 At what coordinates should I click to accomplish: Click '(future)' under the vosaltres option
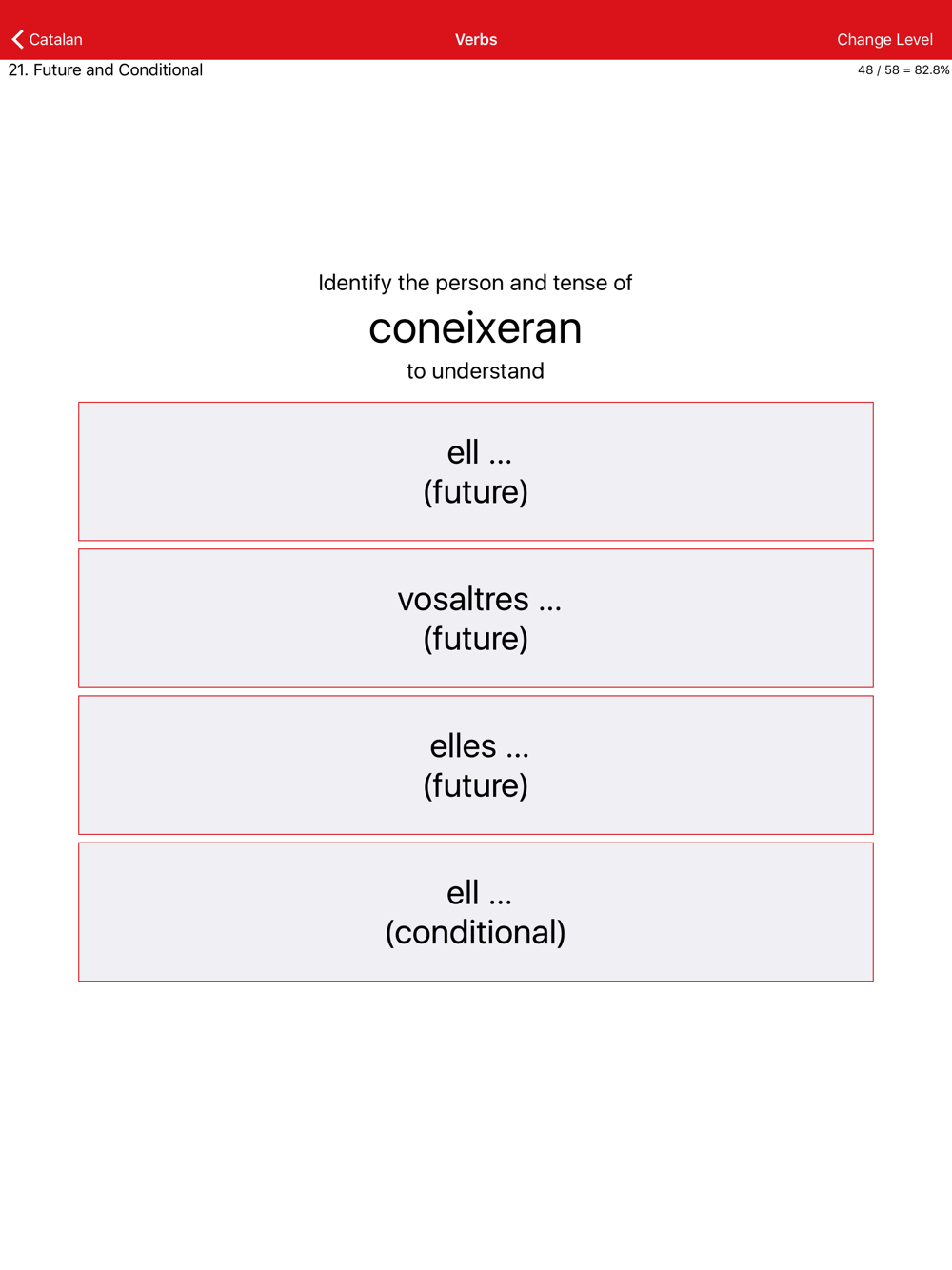pyautogui.click(x=475, y=639)
